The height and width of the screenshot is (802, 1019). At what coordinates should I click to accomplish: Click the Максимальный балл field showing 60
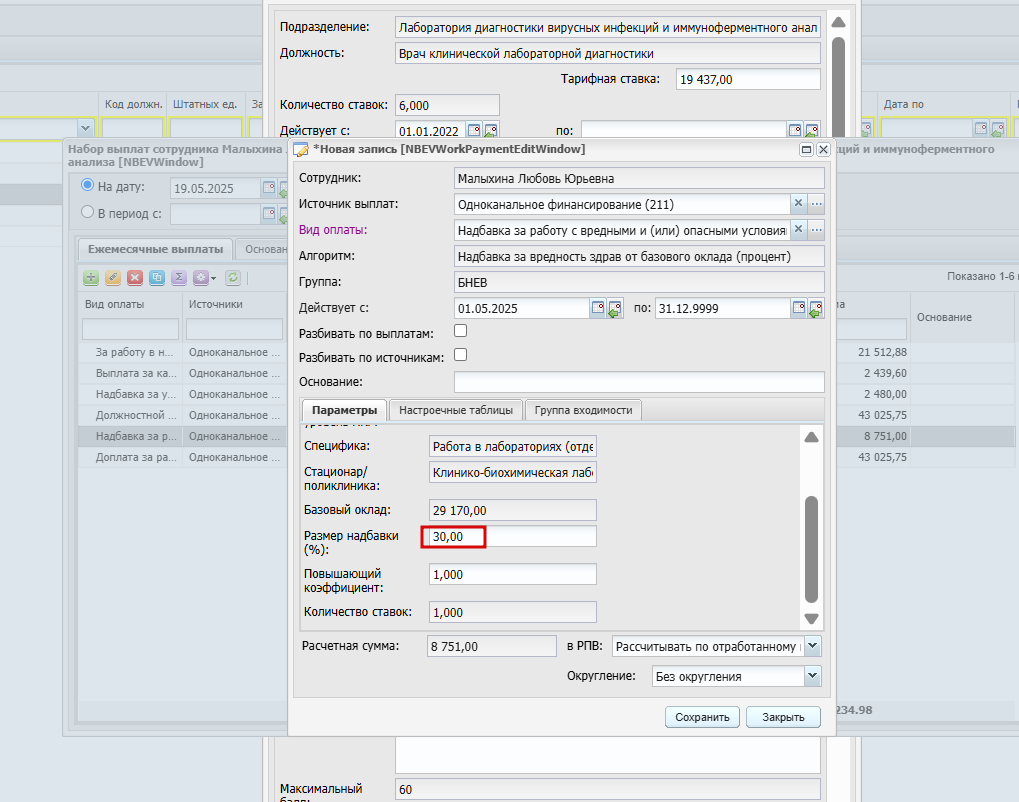pos(608,789)
